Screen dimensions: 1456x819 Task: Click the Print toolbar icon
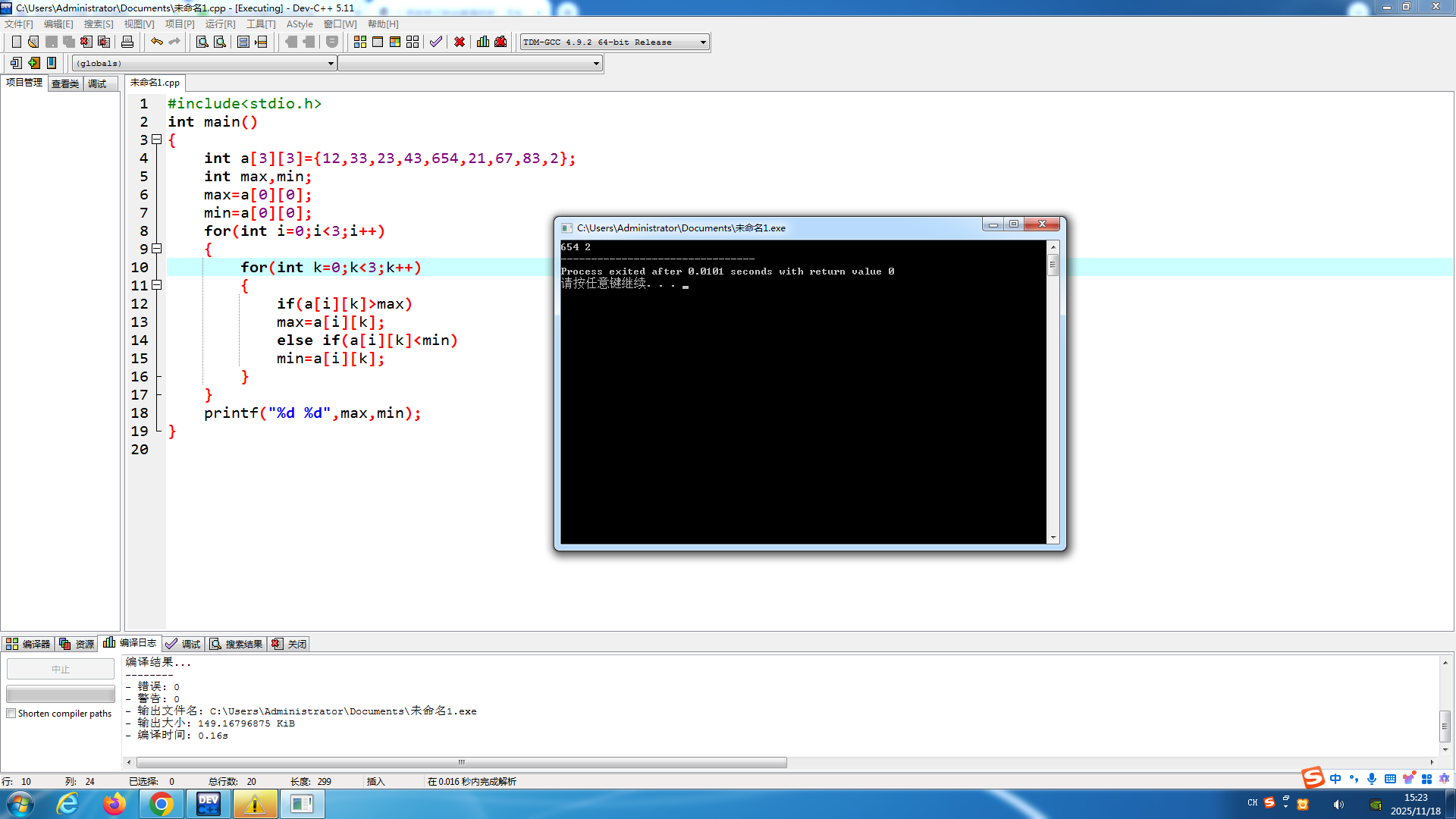click(127, 42)
